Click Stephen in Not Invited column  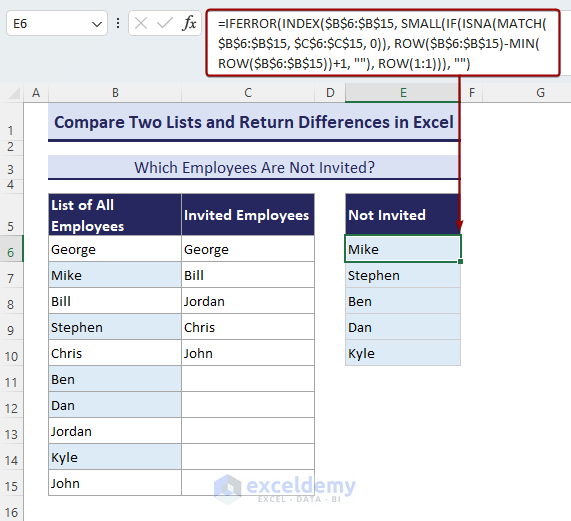click(403, 275)
